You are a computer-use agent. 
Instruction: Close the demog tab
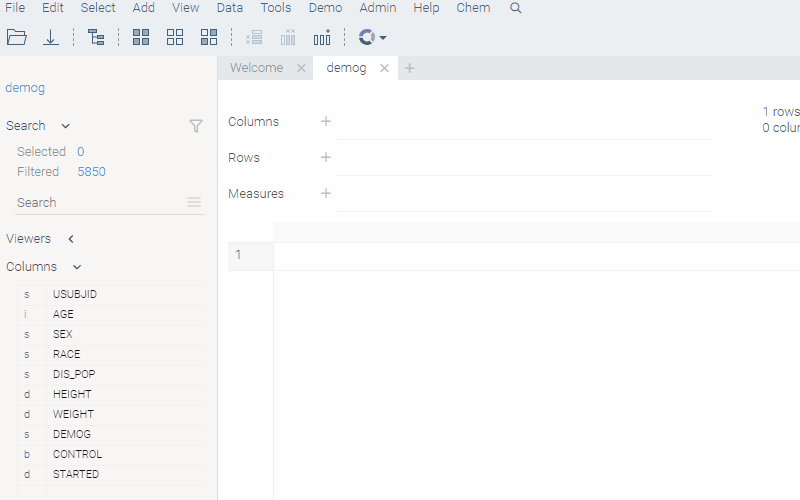[384, 69]
